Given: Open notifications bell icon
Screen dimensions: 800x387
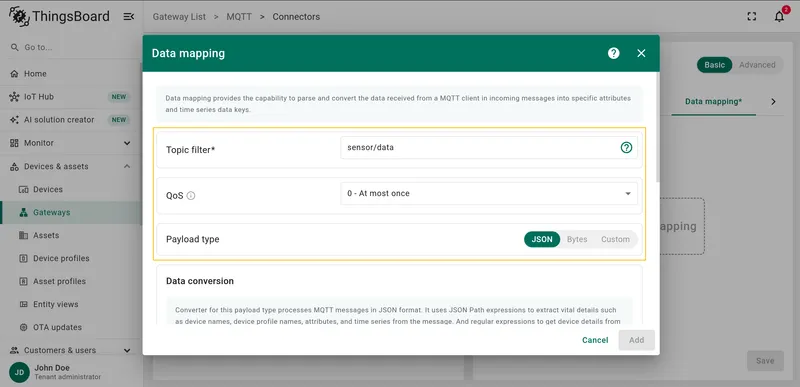Looking at the screenshot, I should 779,16.
